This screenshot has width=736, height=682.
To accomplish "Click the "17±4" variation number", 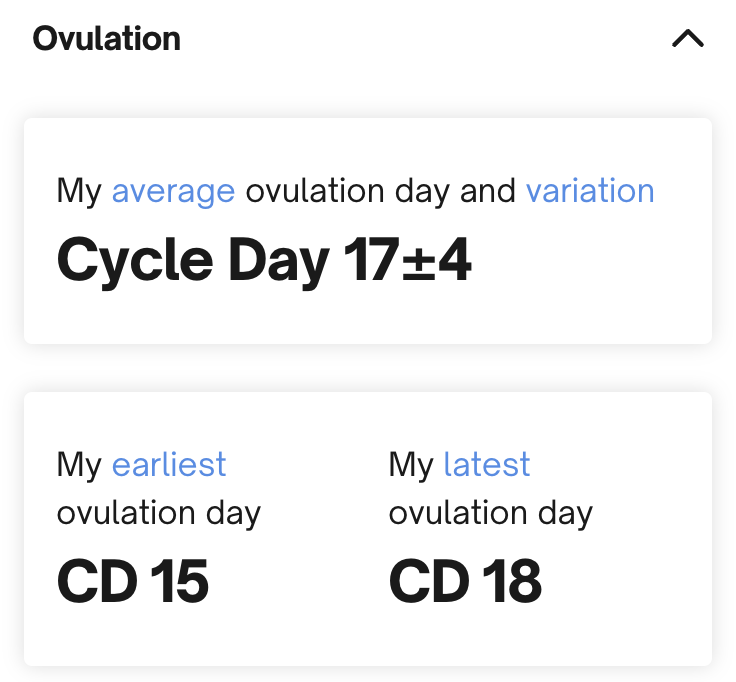I will [407, 261].
